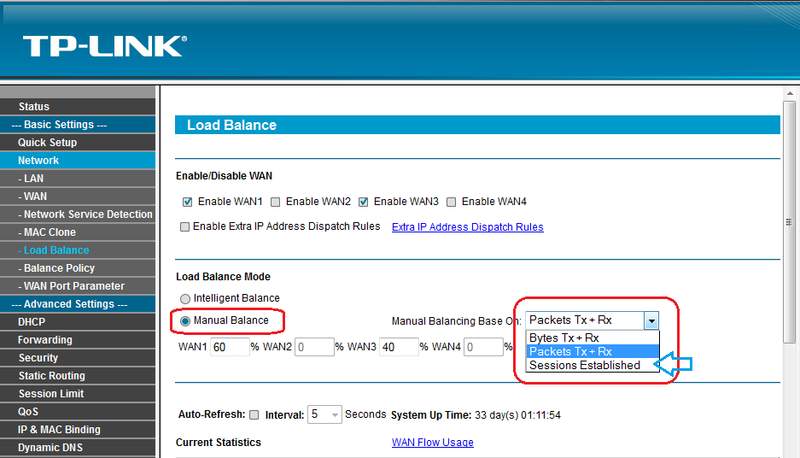Open the WAN Flow Usage link
This screenshot has width=800, height=458.
pyautogui.click(x=433, y=442)
